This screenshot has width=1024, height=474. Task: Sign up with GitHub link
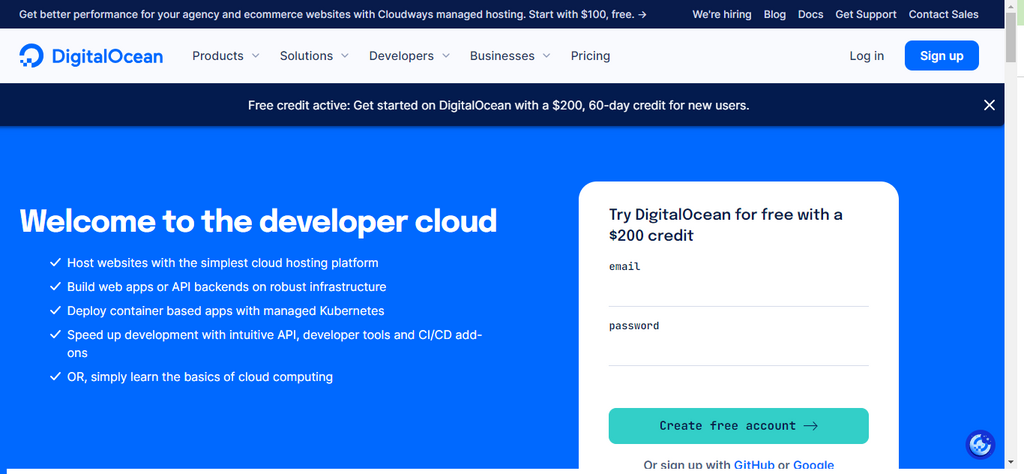point(753,465)
